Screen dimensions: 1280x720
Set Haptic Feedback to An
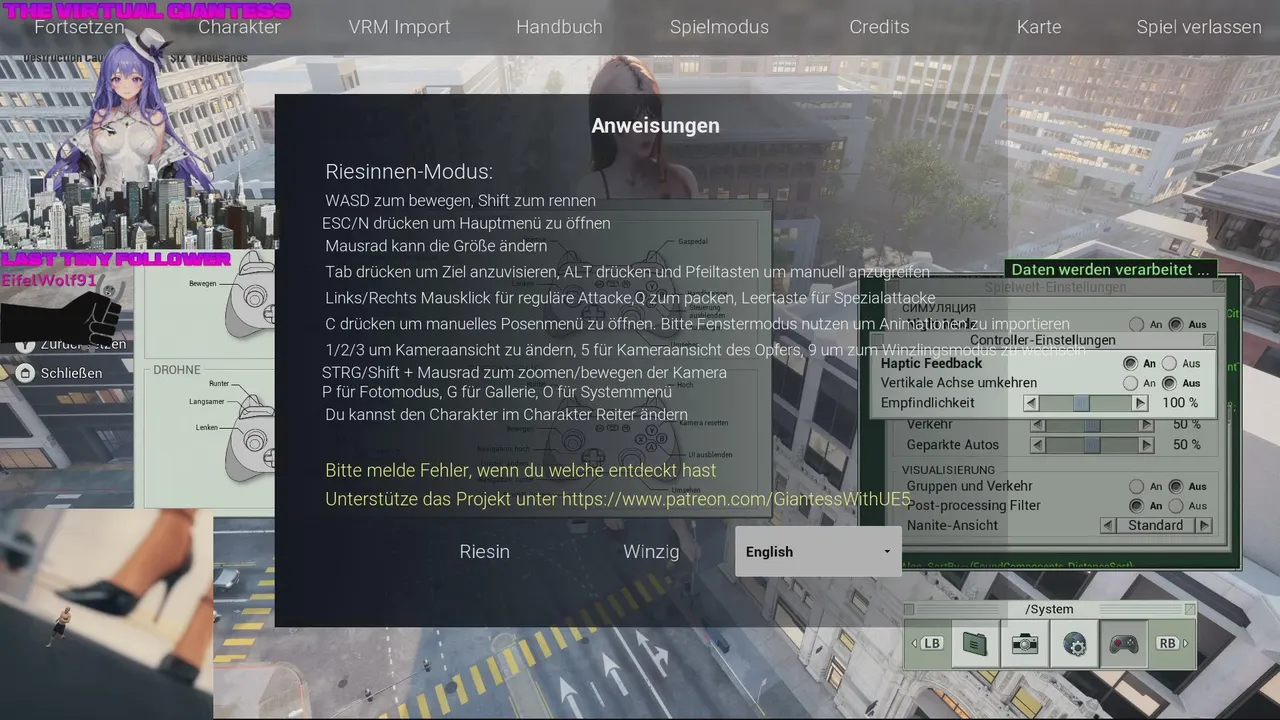click(1131, 363)
